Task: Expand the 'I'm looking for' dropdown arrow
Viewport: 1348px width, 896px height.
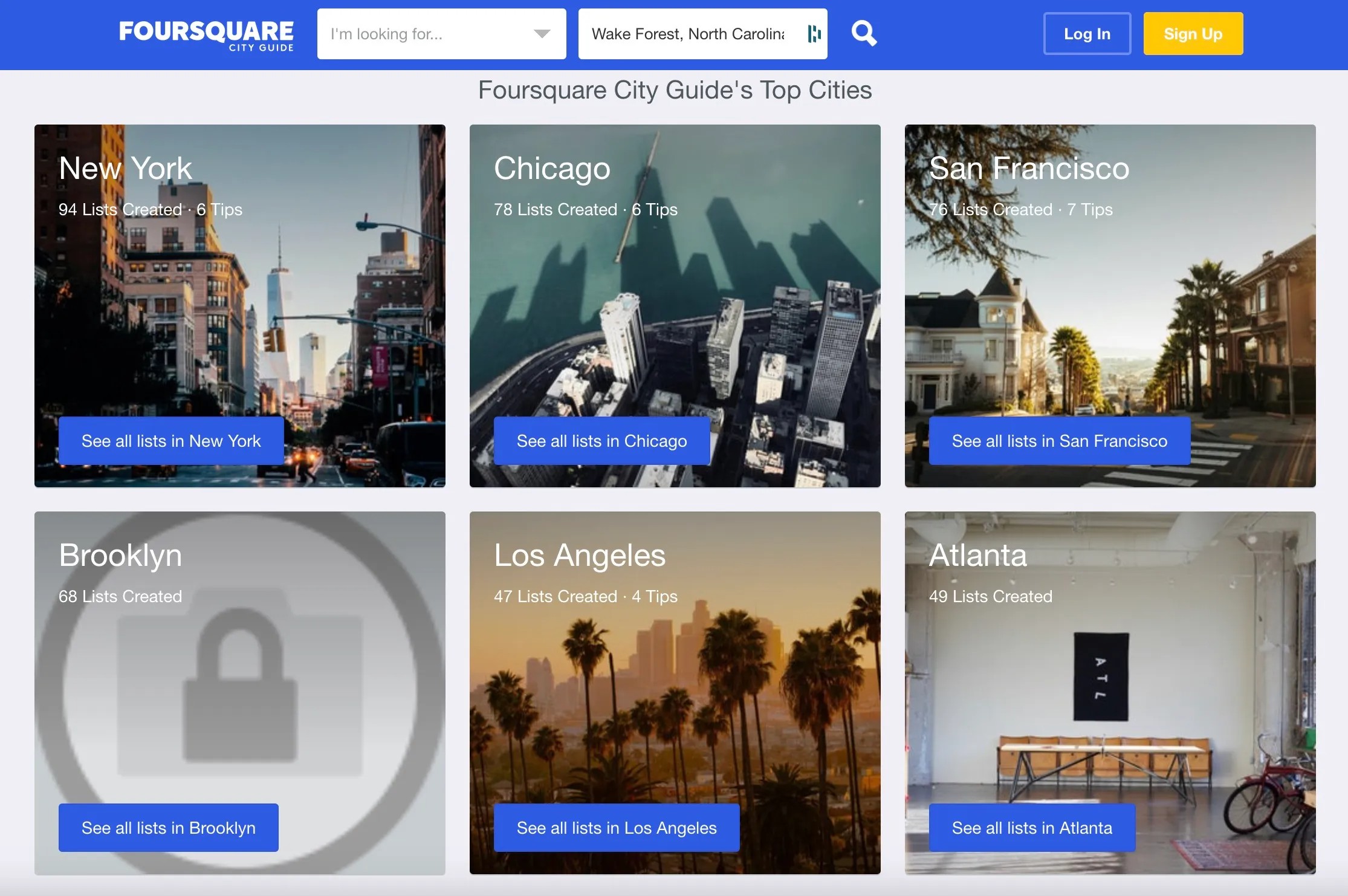Action: click(x=542, y=34)
